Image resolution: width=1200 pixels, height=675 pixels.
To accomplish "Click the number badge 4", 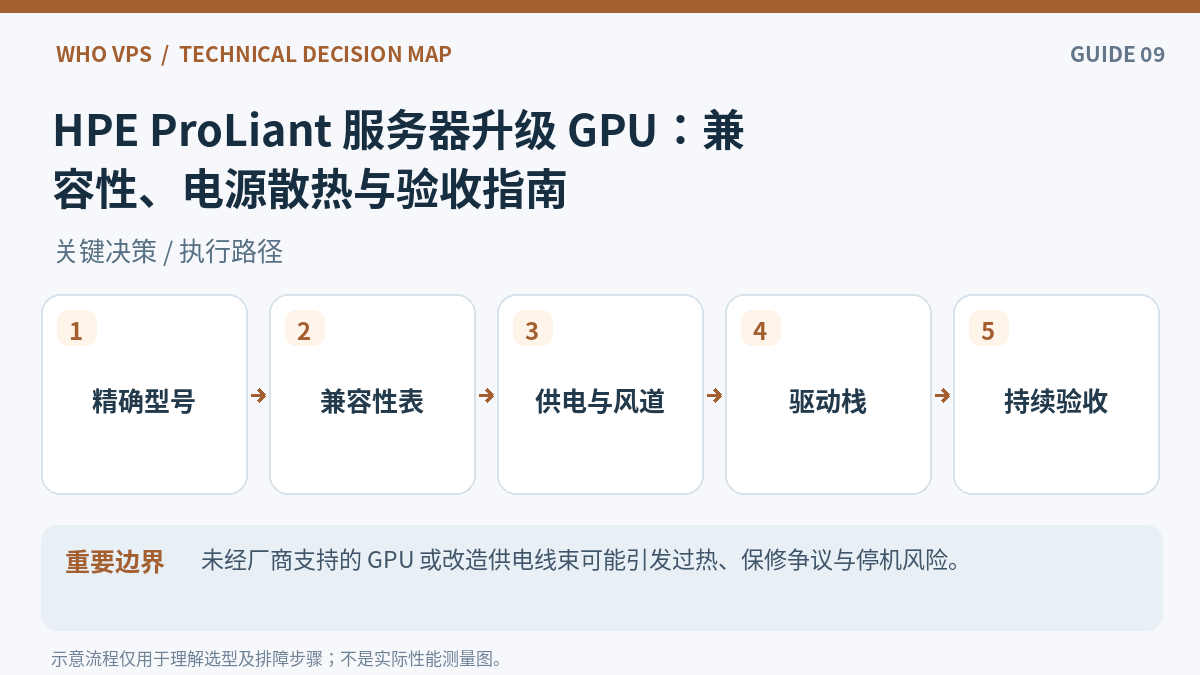I will click(761, 329).
